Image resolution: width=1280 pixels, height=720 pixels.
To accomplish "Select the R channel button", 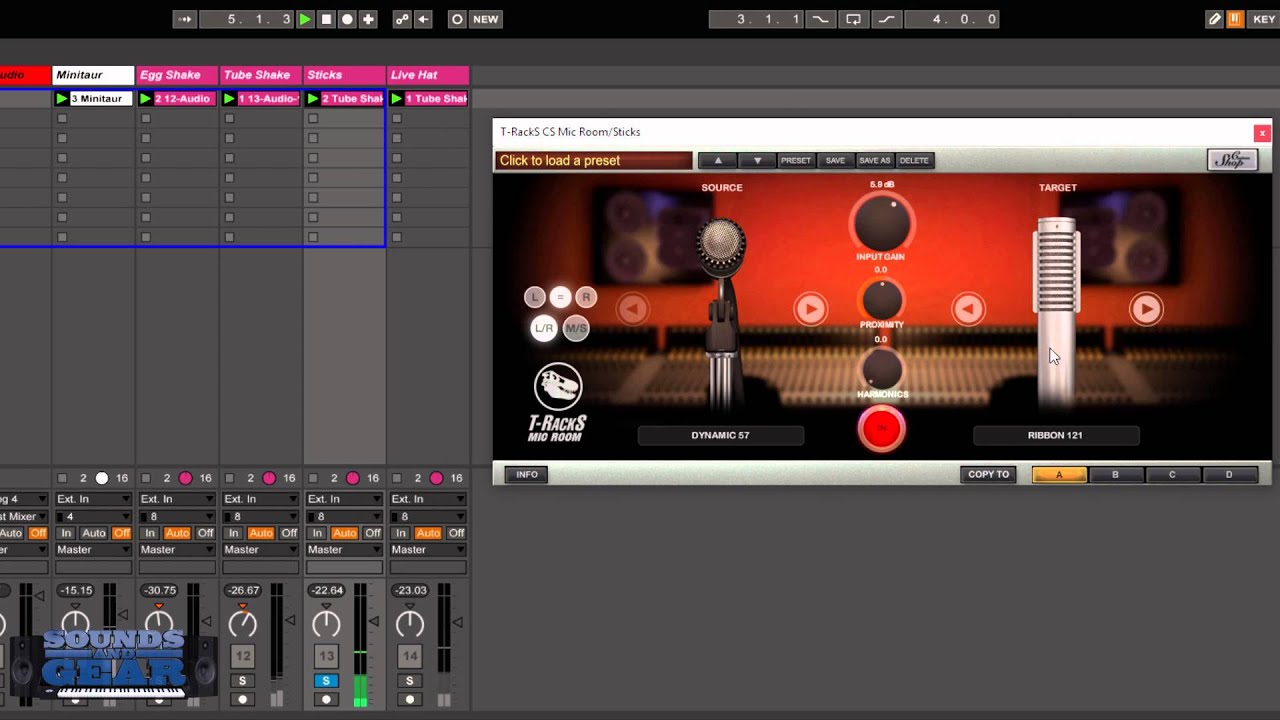I will [586, 297].
